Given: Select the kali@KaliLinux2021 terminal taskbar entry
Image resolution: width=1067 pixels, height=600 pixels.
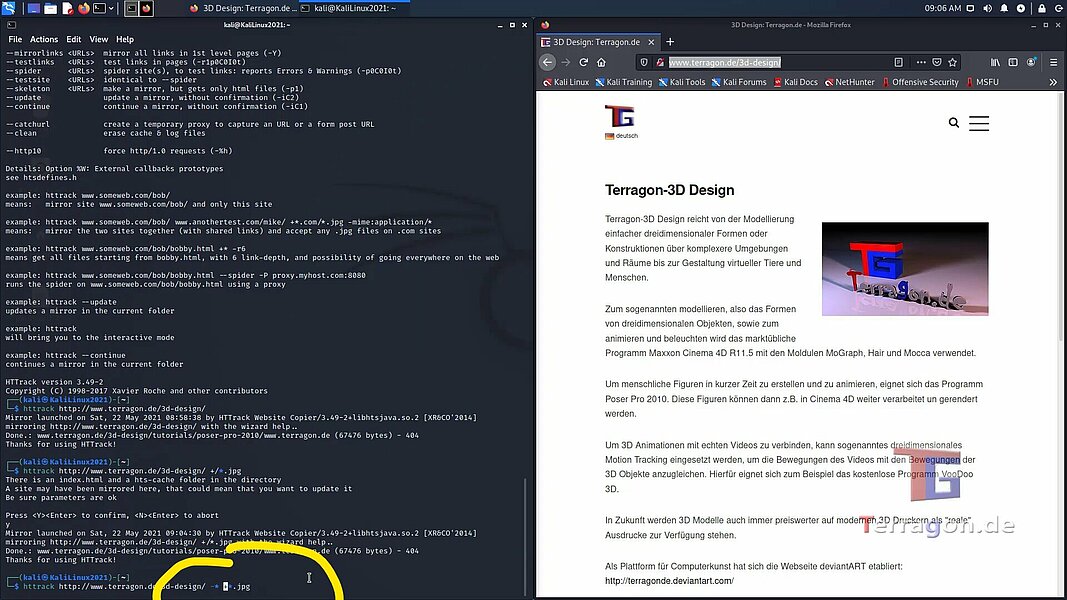Looking at the screenshot, I should point(354,8).
